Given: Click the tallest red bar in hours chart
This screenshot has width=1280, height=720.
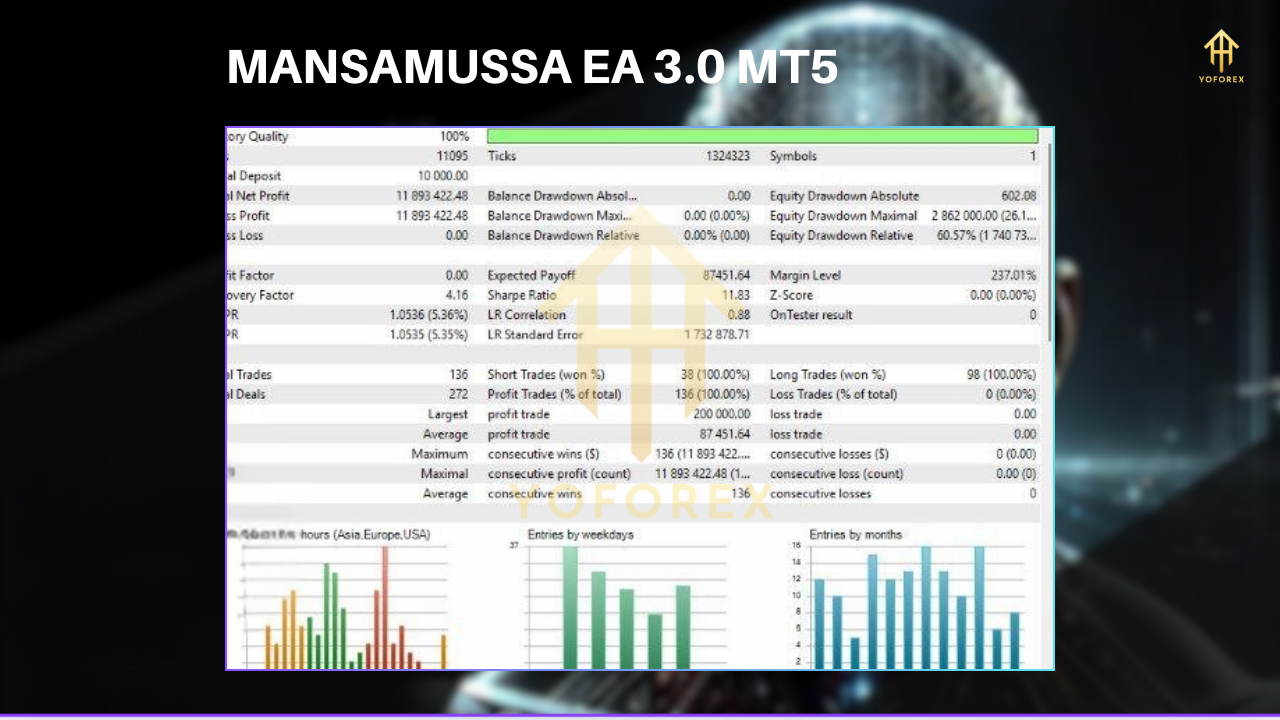Looking at the screenshot, I should [385, 610].
